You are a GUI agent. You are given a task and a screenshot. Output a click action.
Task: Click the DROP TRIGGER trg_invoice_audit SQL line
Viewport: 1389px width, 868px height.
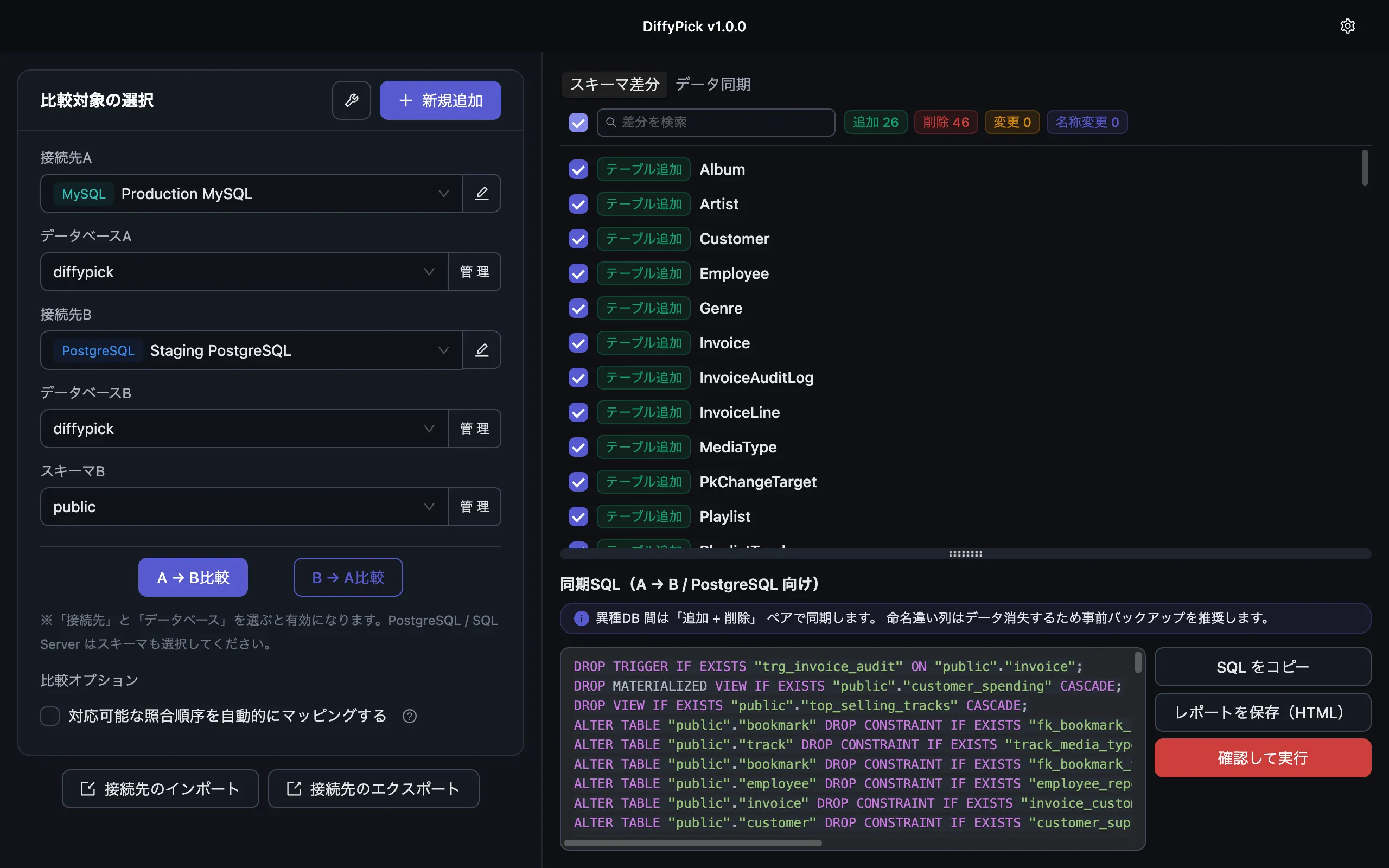pos(827,667)
